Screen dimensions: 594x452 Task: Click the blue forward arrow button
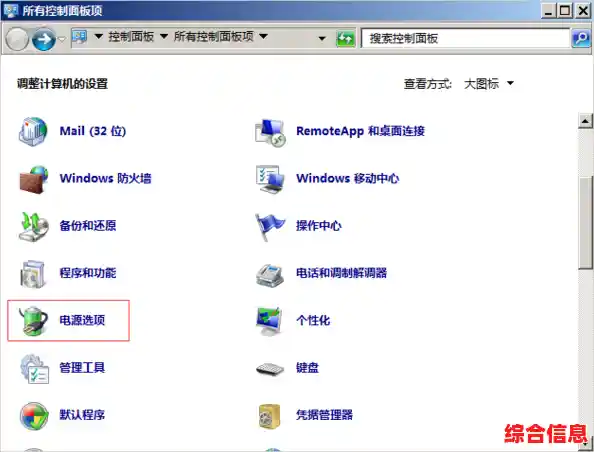pyautogui.click(x=44, y=39)
